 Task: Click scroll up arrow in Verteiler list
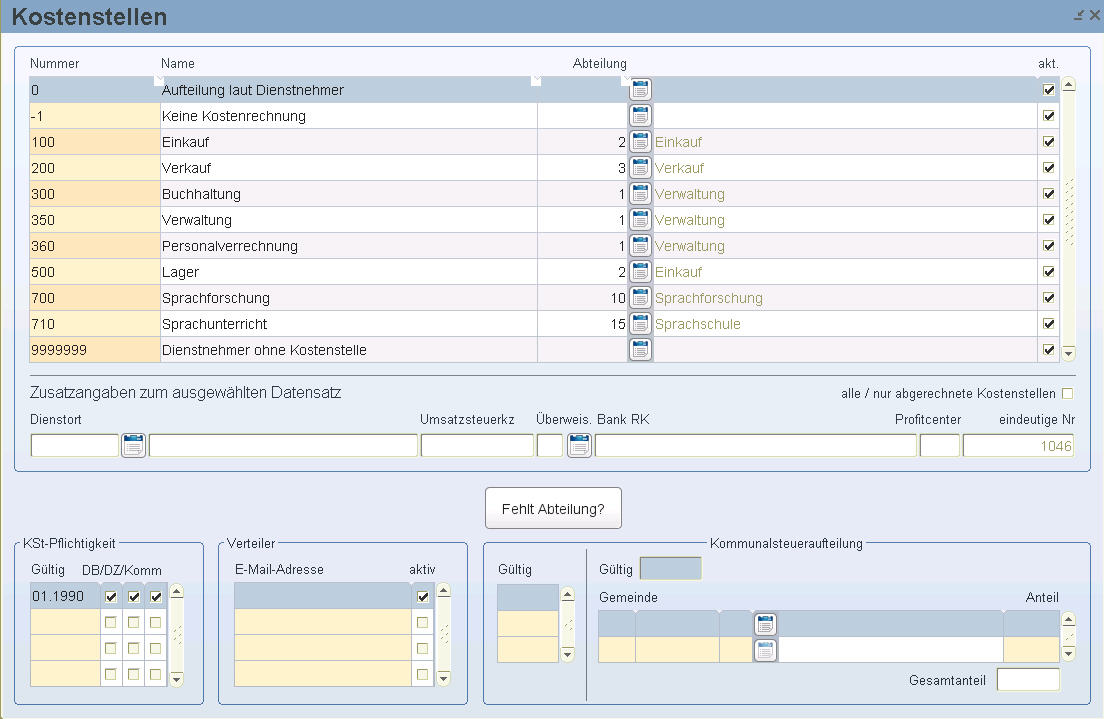coord(443,590)
